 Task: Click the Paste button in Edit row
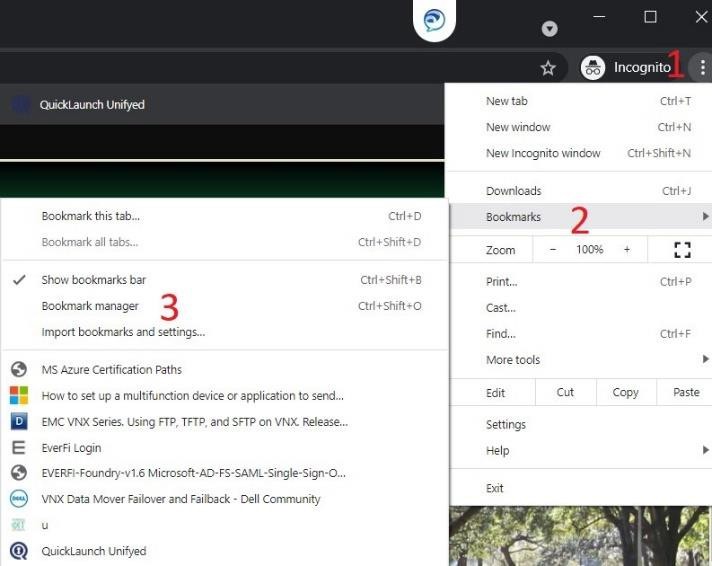click(x=685, y=392)
